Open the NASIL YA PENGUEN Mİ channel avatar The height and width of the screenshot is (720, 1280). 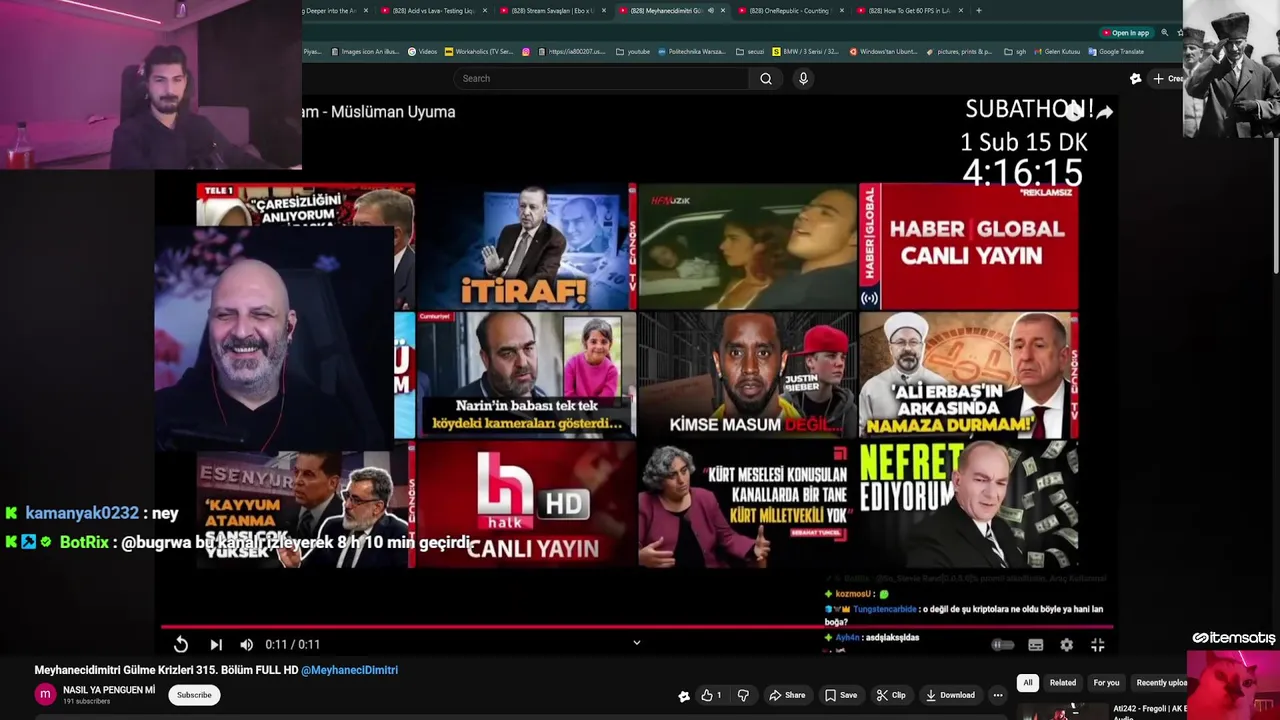point(45,694)
